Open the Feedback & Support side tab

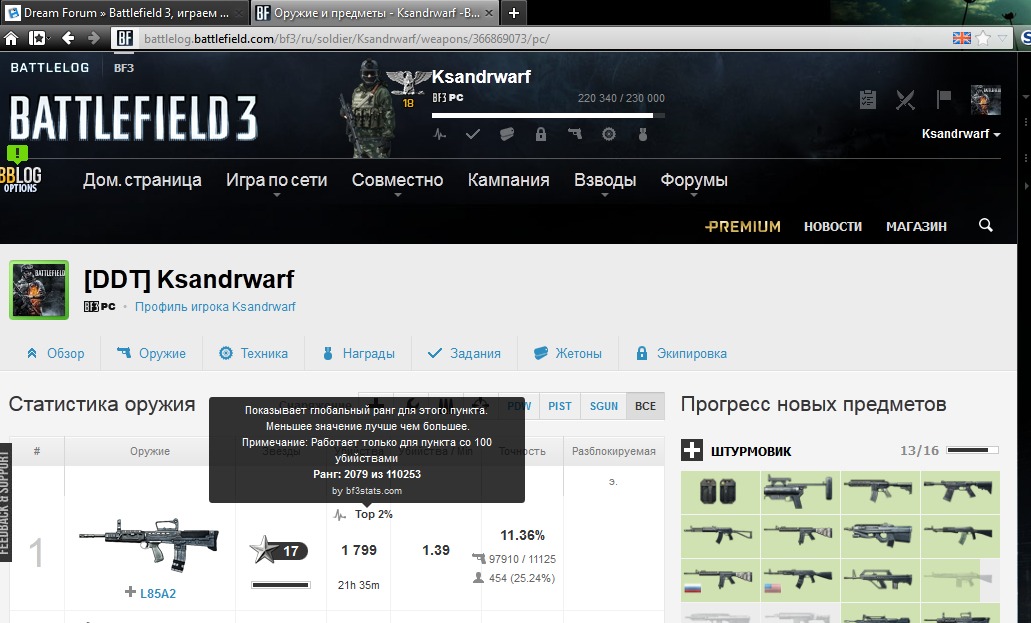(6, 503)
